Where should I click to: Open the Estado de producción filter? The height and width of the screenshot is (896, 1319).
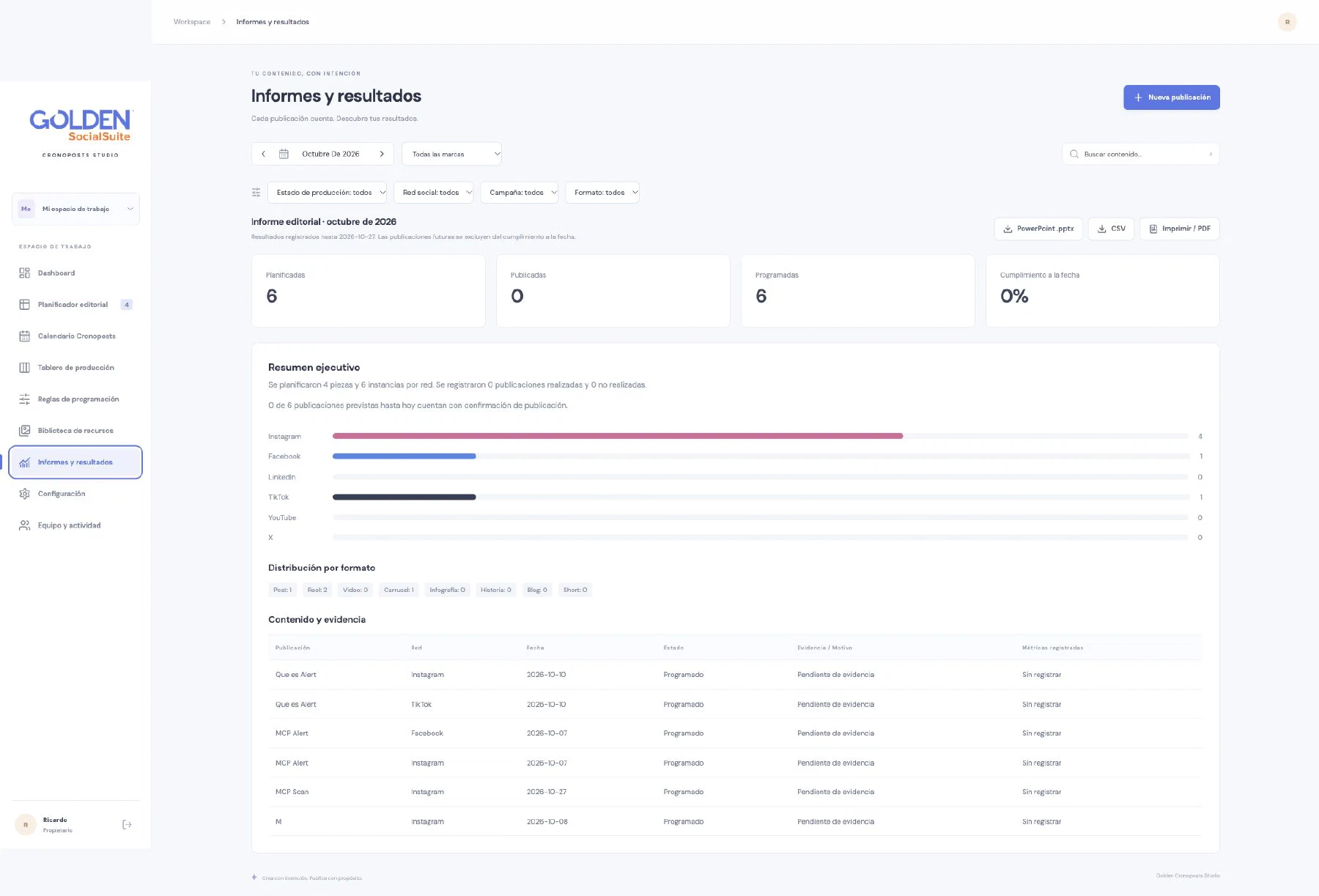click(x=327, y=193)
